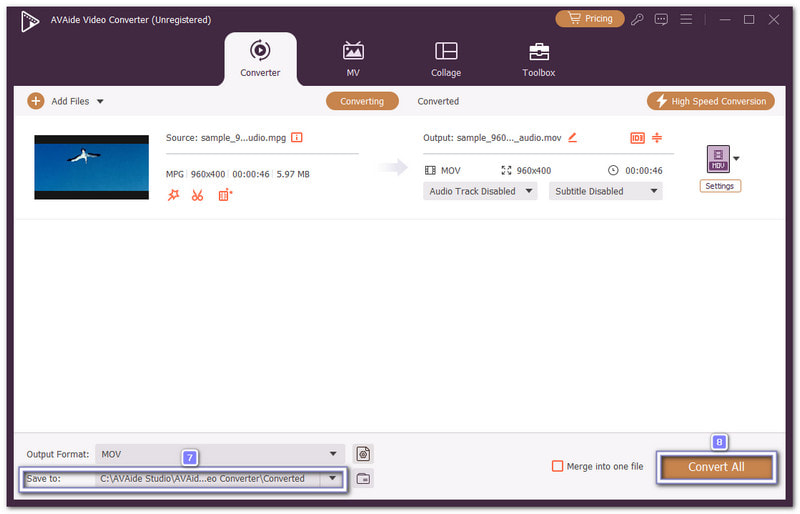Click the compress video icon
This screenshot has height=514, width=800.
(657, 137)
